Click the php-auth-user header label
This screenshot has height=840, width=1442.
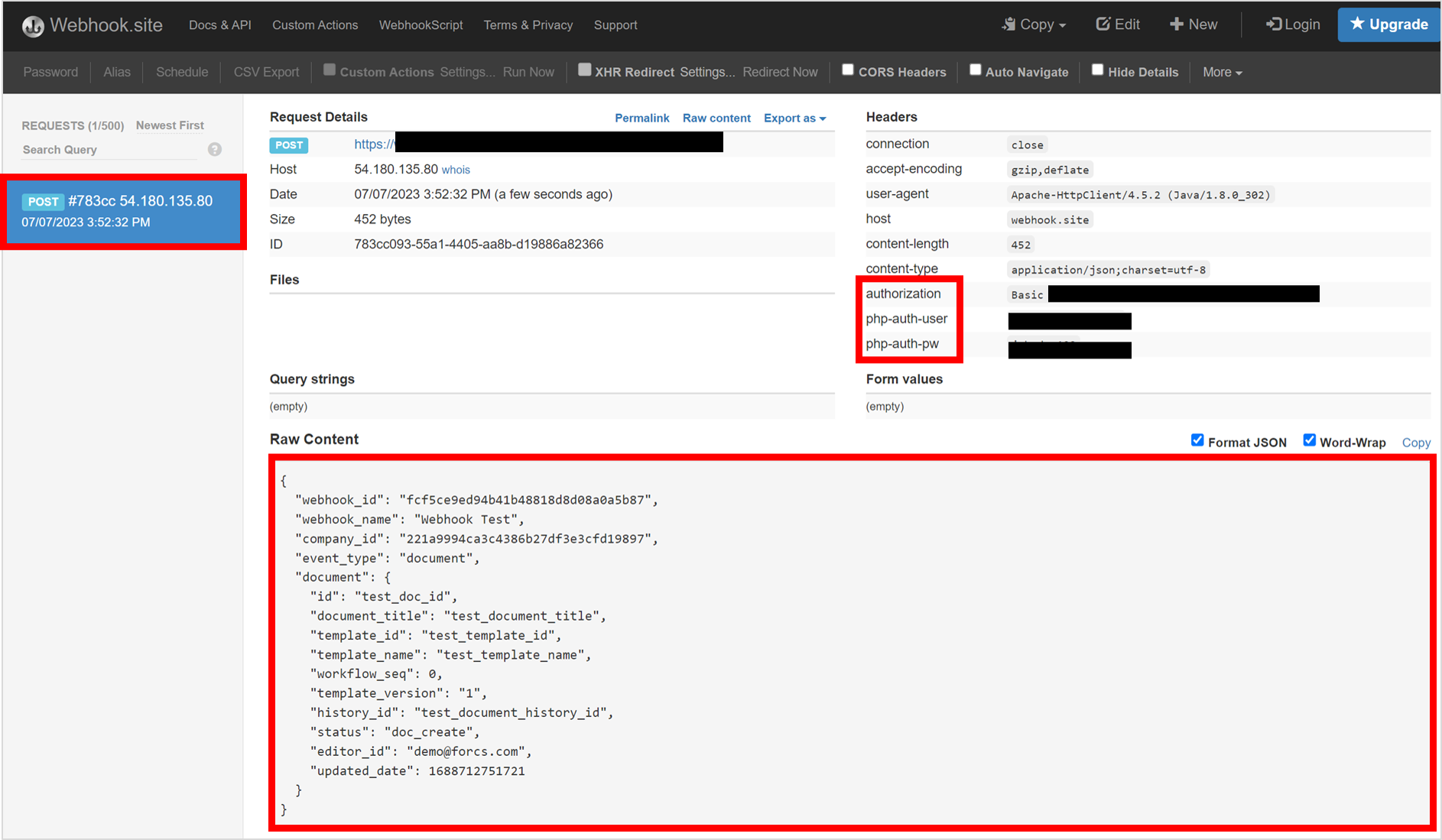click(x=906, y=319)
